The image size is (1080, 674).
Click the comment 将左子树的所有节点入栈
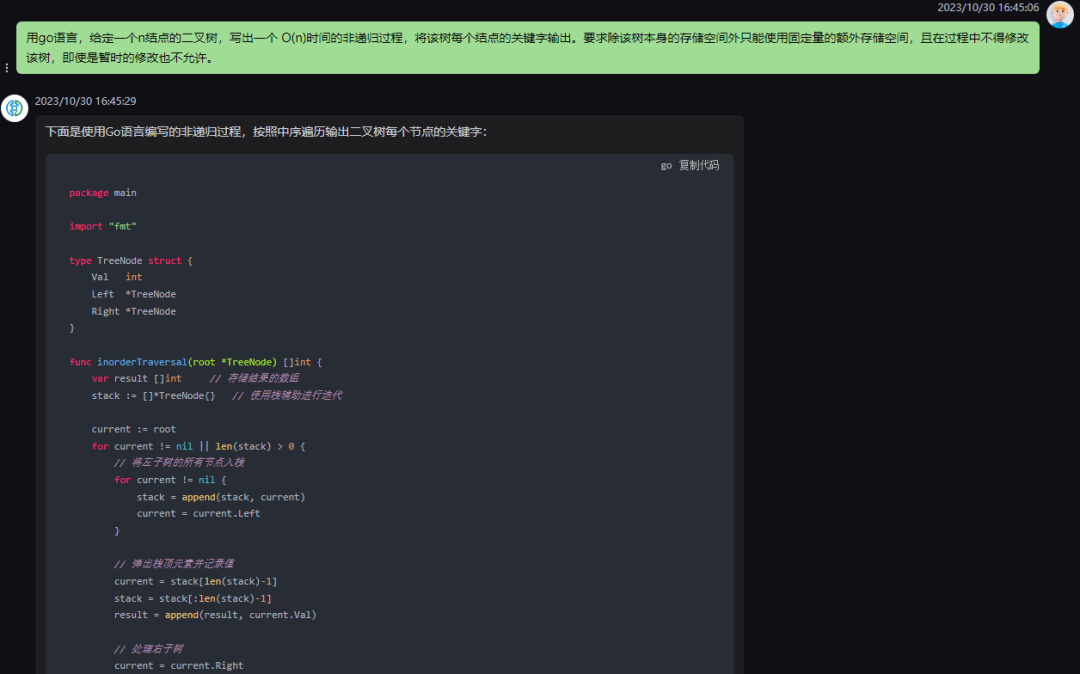pyautogui.click(x=179, y=463)
